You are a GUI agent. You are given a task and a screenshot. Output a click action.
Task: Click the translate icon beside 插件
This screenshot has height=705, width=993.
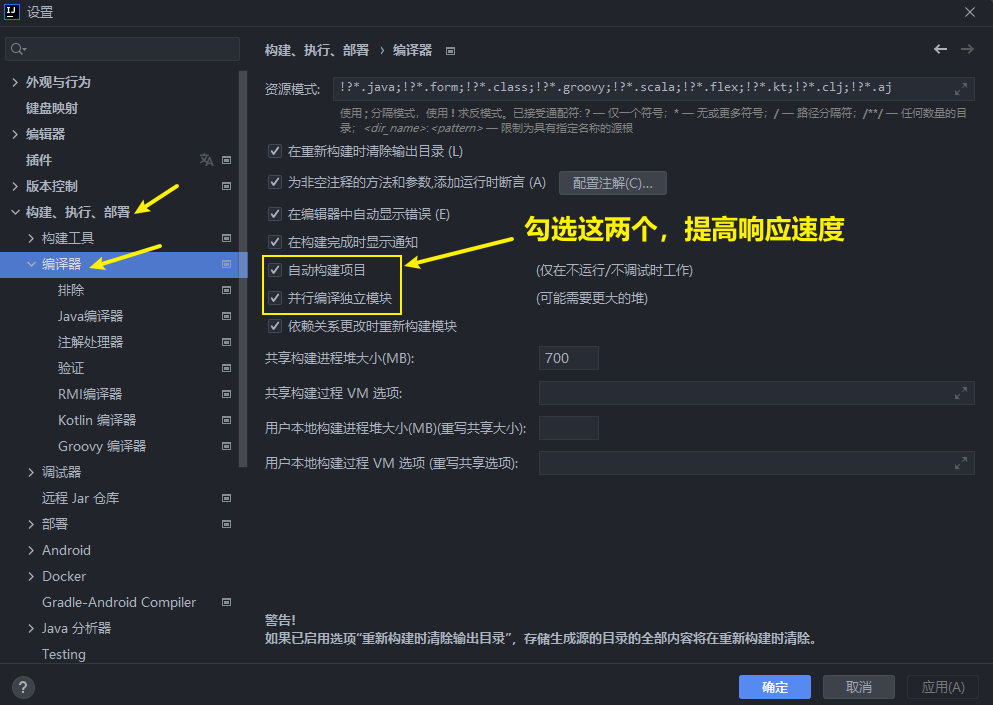tap(206, 160)
